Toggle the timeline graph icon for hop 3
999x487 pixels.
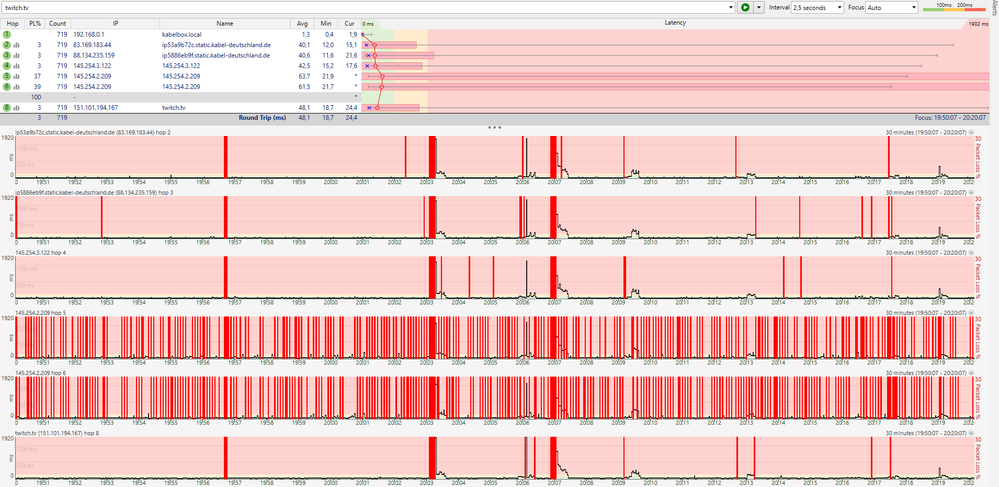point(16,55)
